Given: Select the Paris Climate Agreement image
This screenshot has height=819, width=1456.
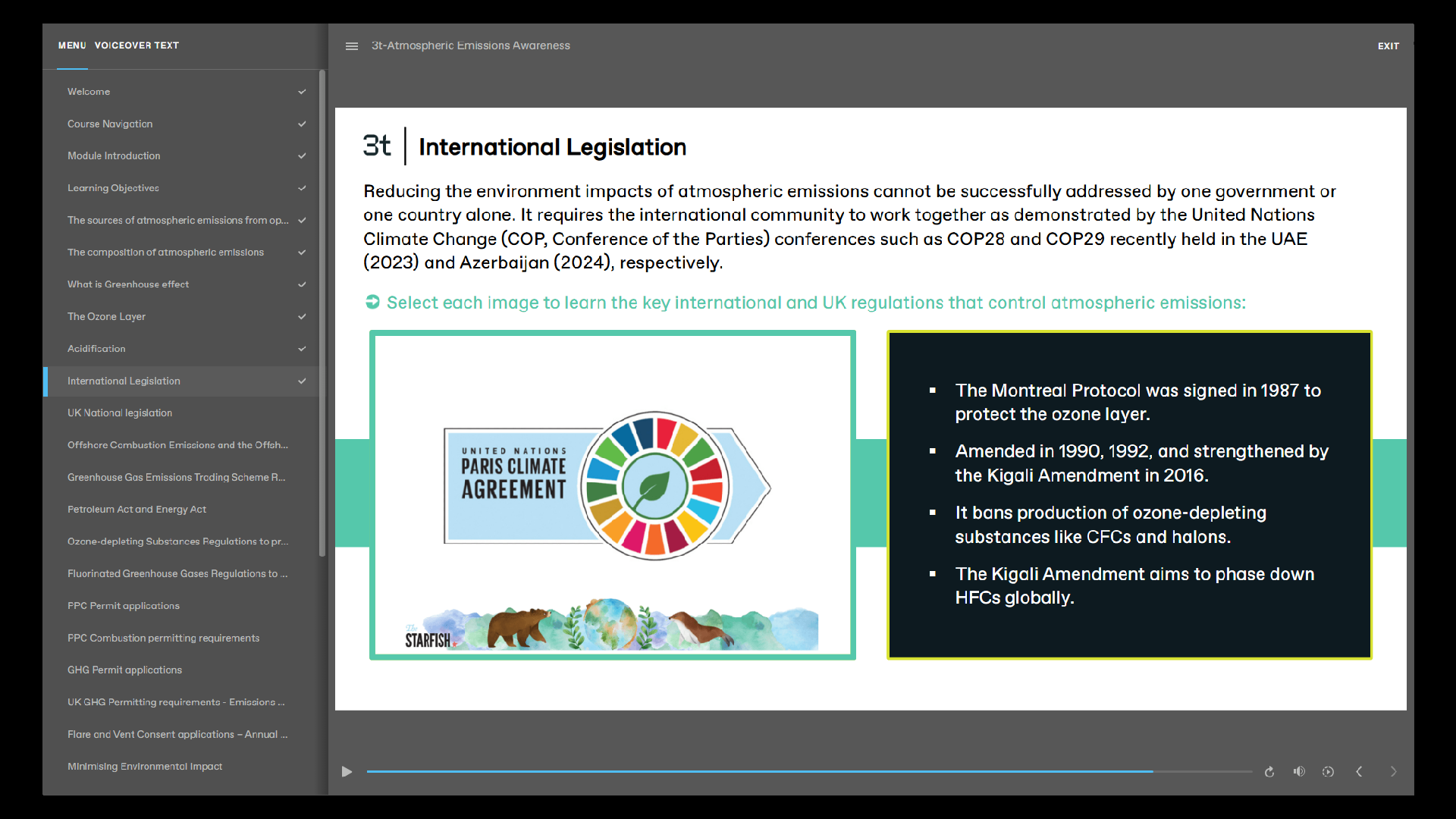Looking at the screenshot, I should coord(613,495).
